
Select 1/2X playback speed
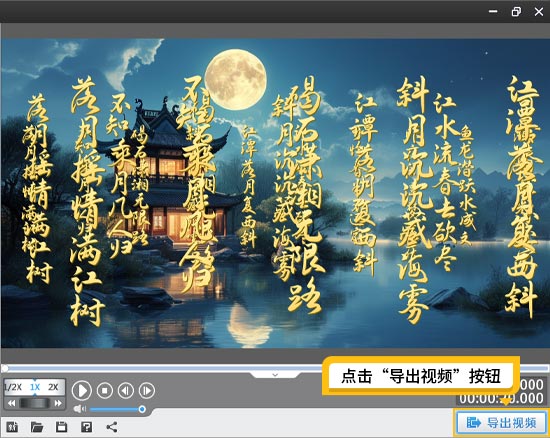point(13,387)
